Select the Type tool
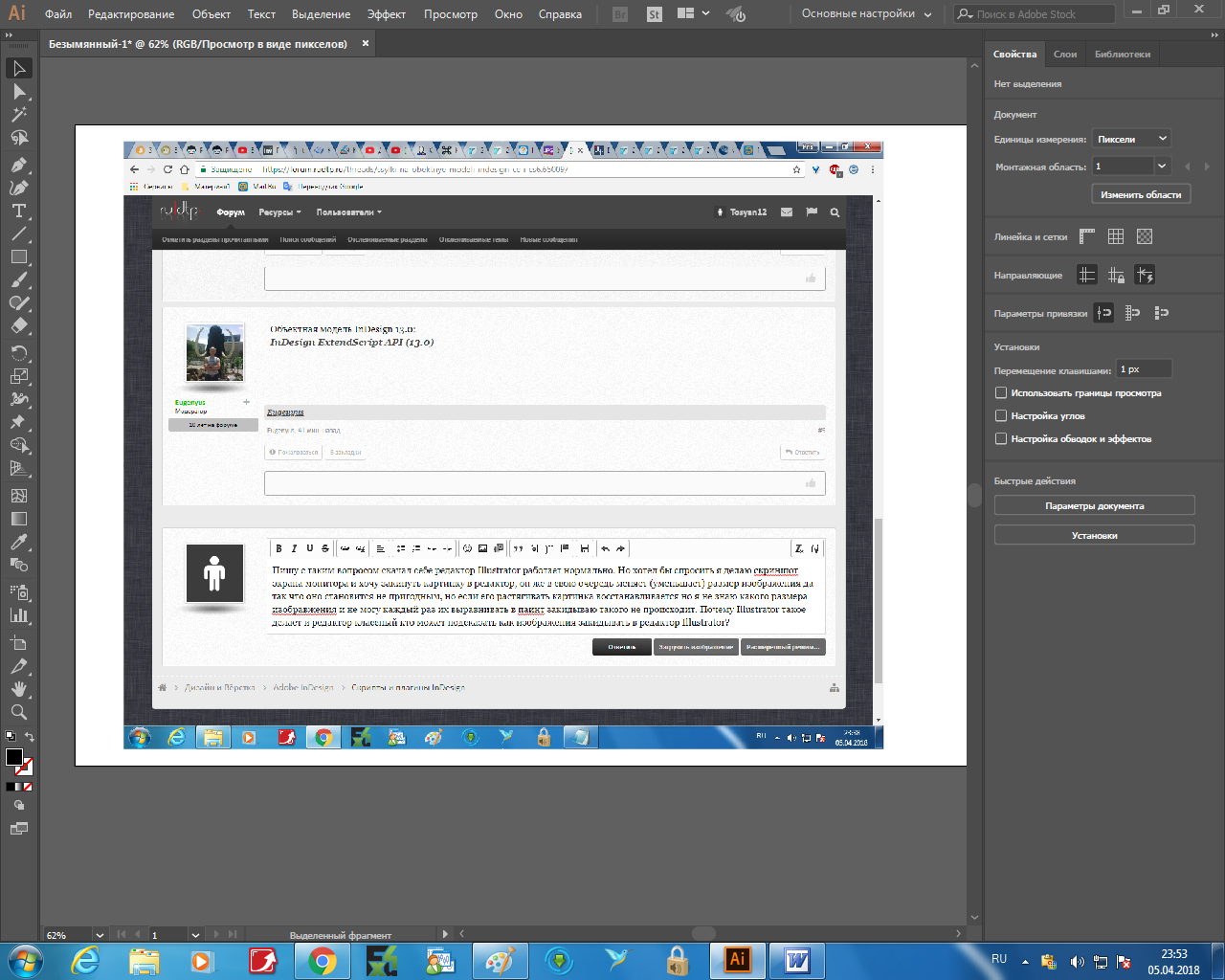 tap(19, 211)
